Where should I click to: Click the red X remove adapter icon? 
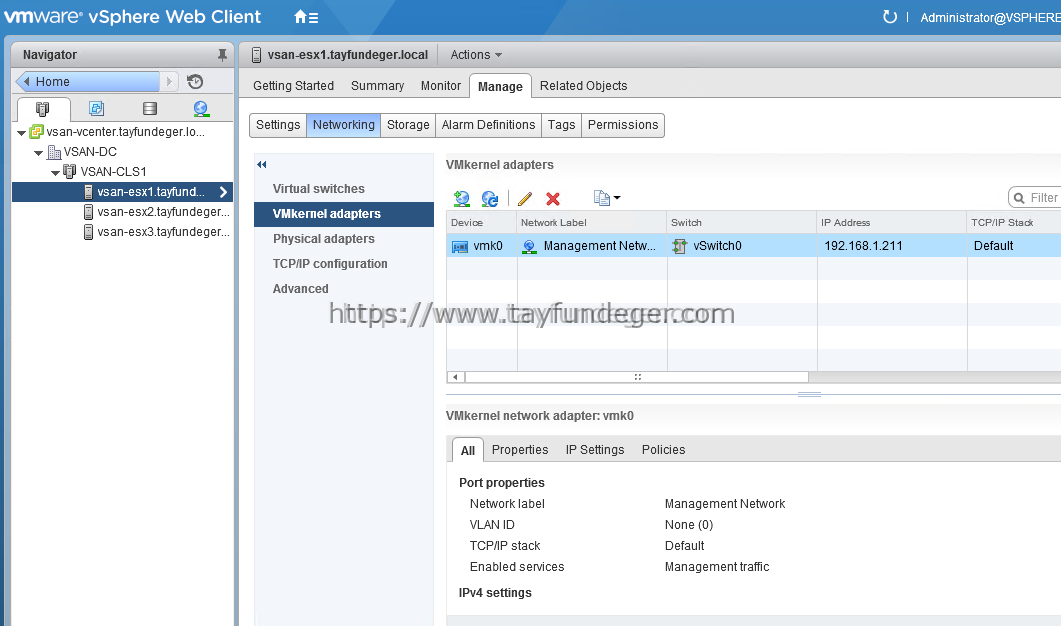[553, 198]
